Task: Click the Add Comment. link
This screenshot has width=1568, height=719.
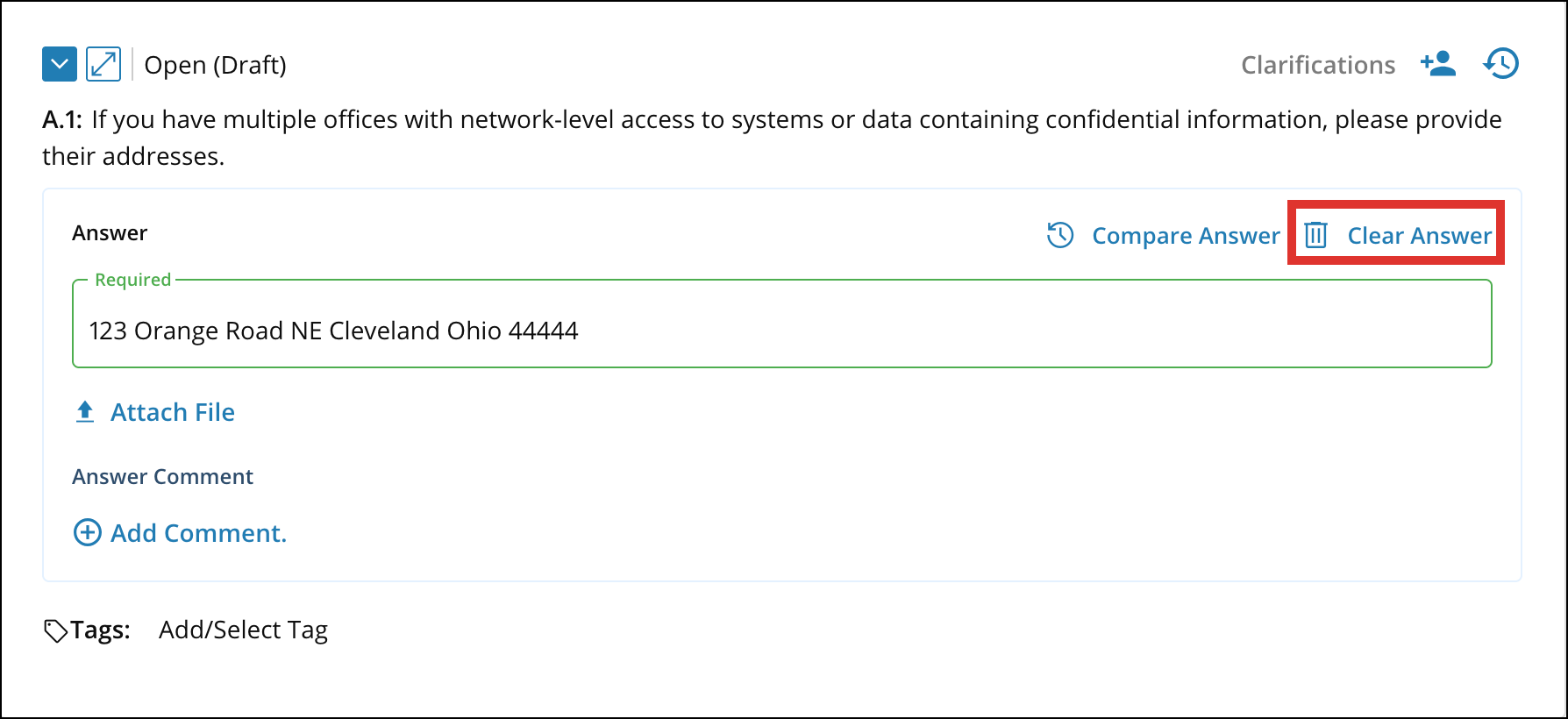Action: pos(198,533)
